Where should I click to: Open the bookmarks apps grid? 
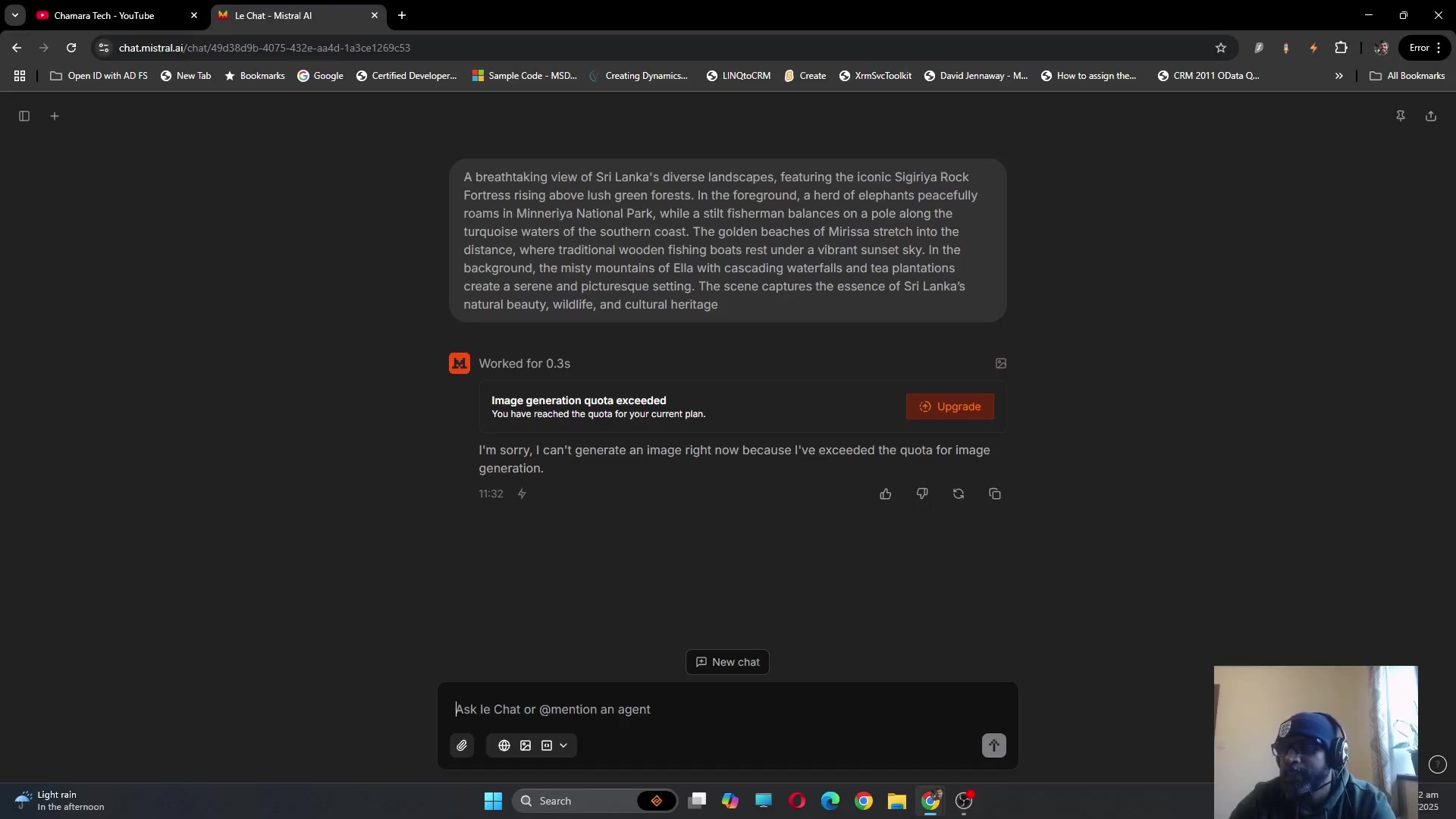(x=20, y=76)
